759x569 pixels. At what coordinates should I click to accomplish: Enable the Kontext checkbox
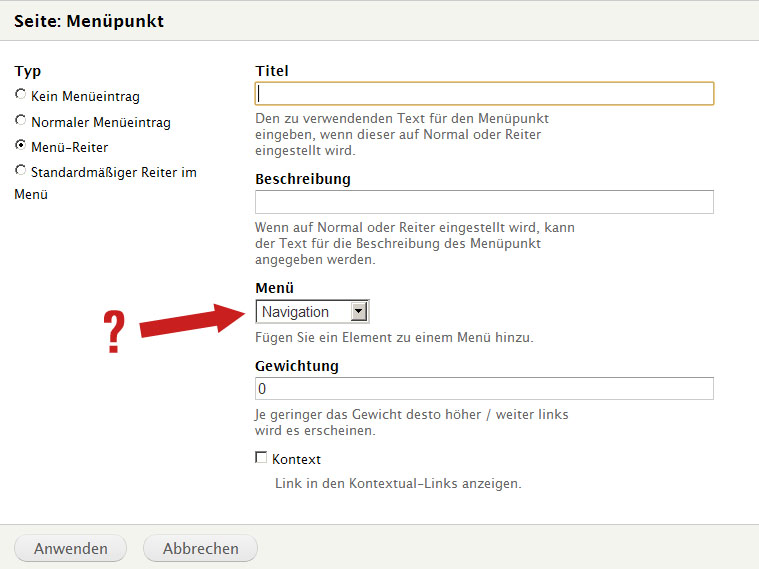point(262,458)
